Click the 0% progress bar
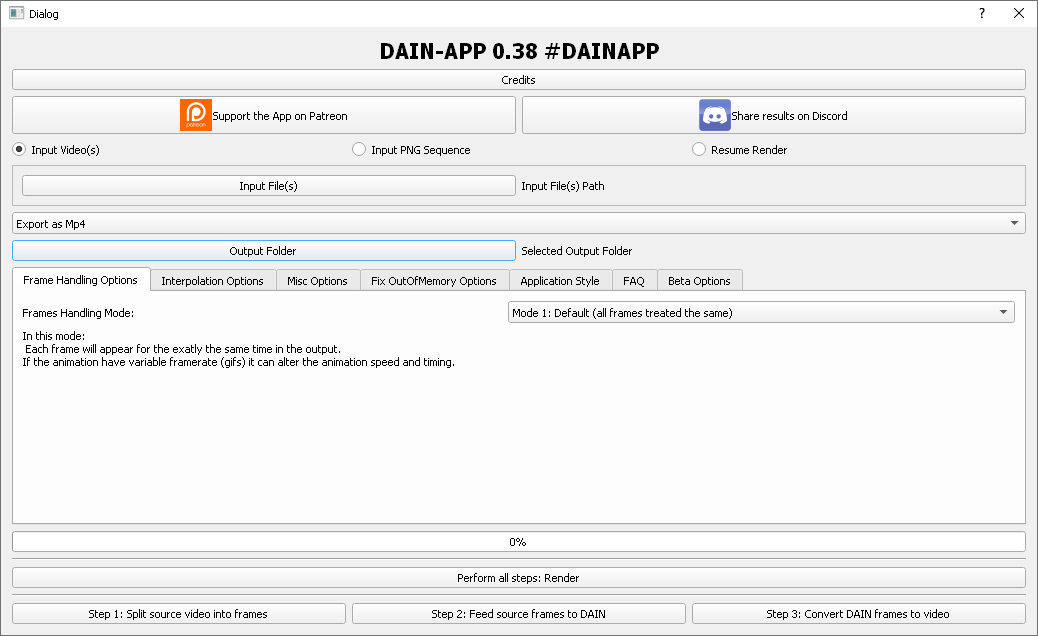The image size is (1038, 636). click(518, 541)
